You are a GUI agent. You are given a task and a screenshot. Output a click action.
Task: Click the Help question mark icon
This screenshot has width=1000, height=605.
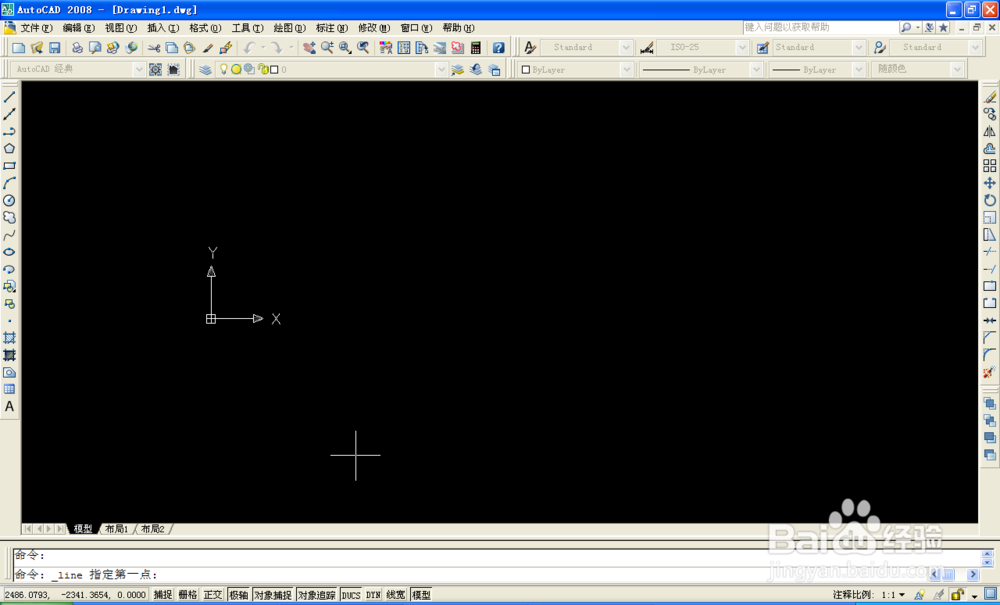tap(499, 48)
